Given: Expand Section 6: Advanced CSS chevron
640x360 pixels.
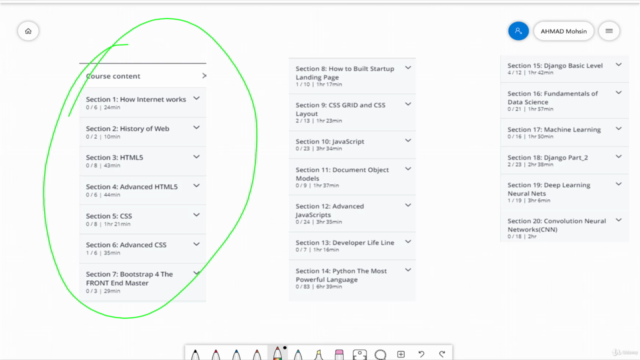Looking at the screenshot, I should (x=196, y=244).
